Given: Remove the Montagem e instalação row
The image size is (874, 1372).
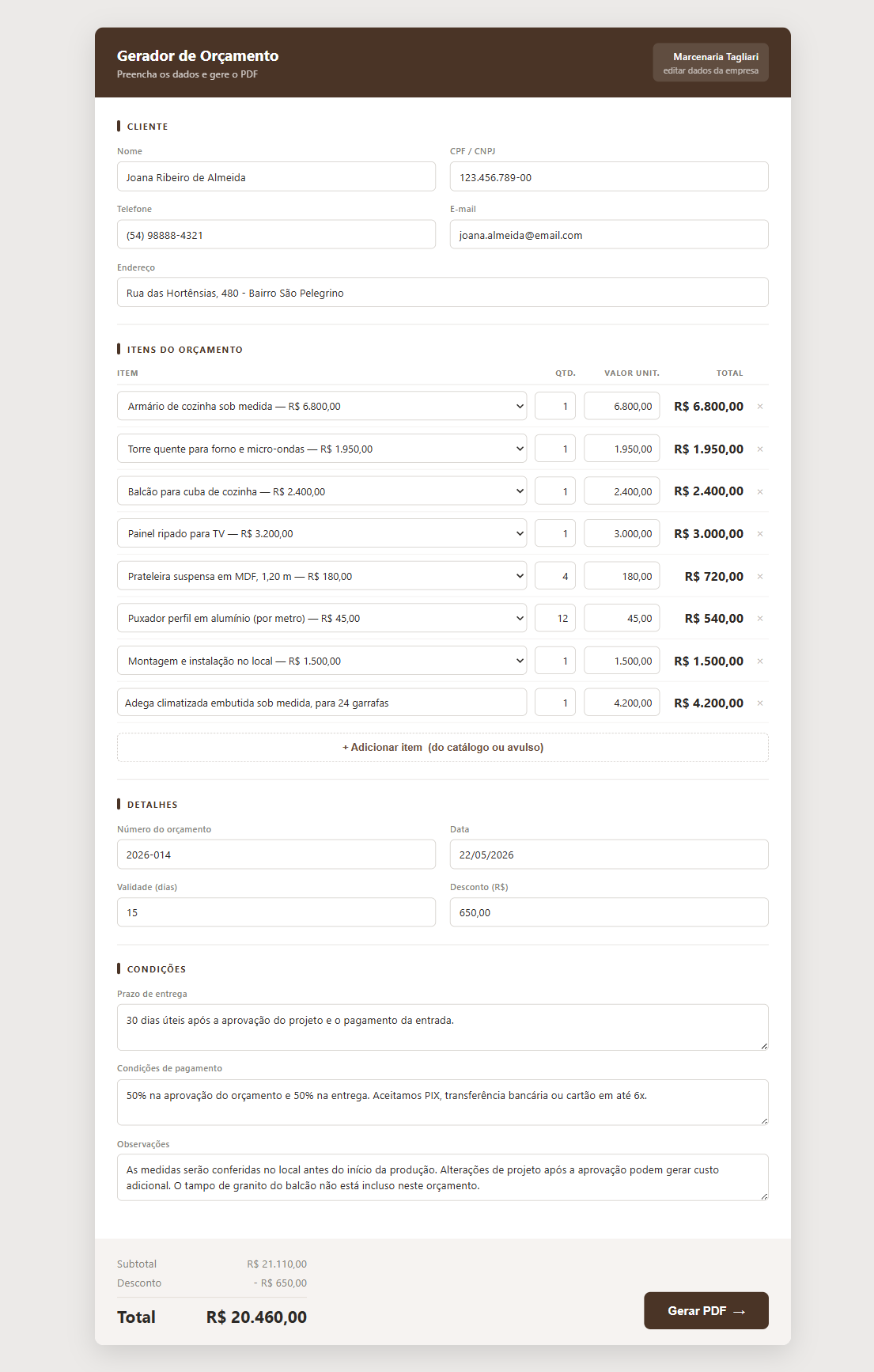Looking at the screenshot, I should 760,661.
